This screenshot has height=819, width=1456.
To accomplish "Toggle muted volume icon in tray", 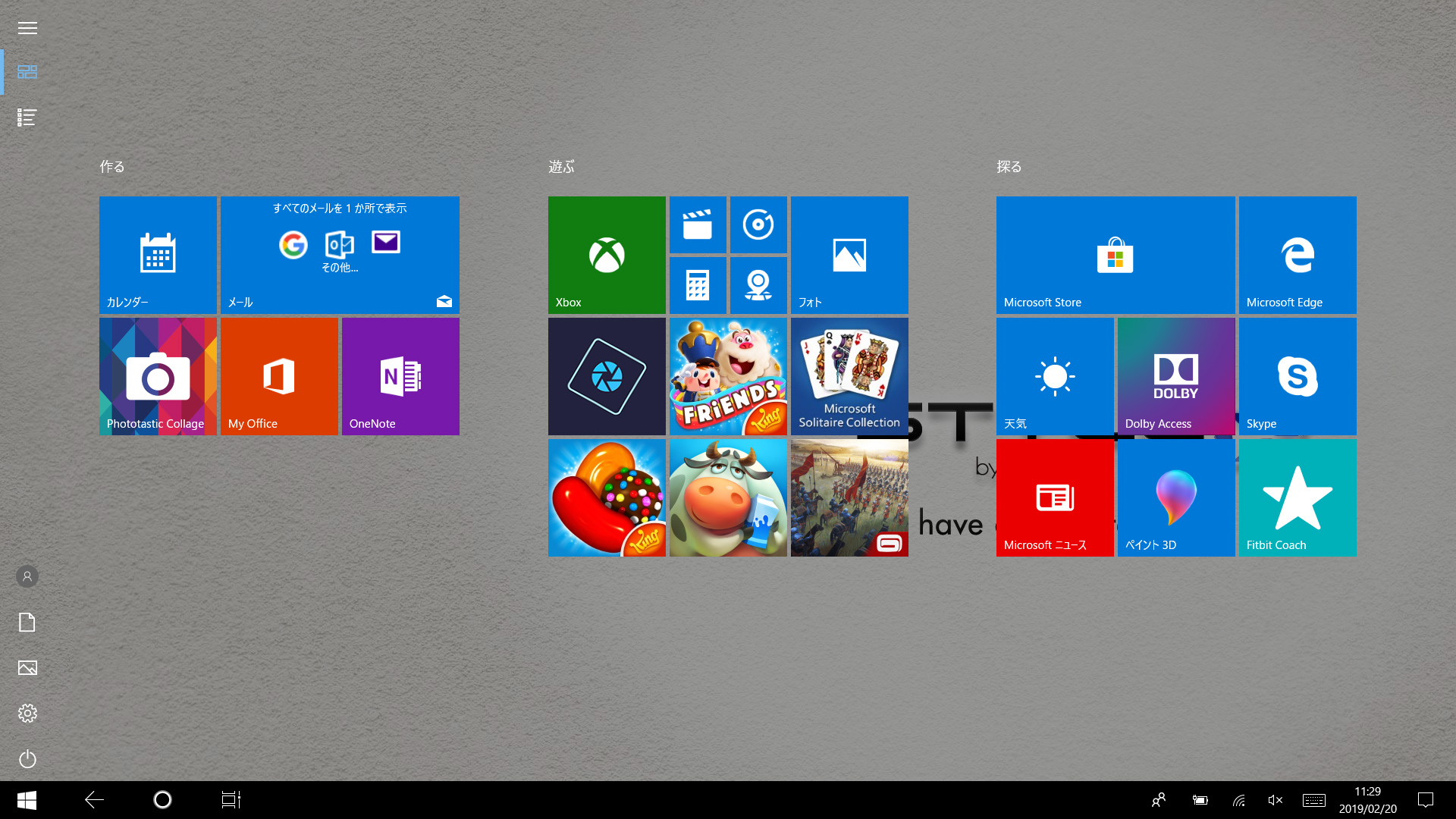I will (x=1275, y=800).
